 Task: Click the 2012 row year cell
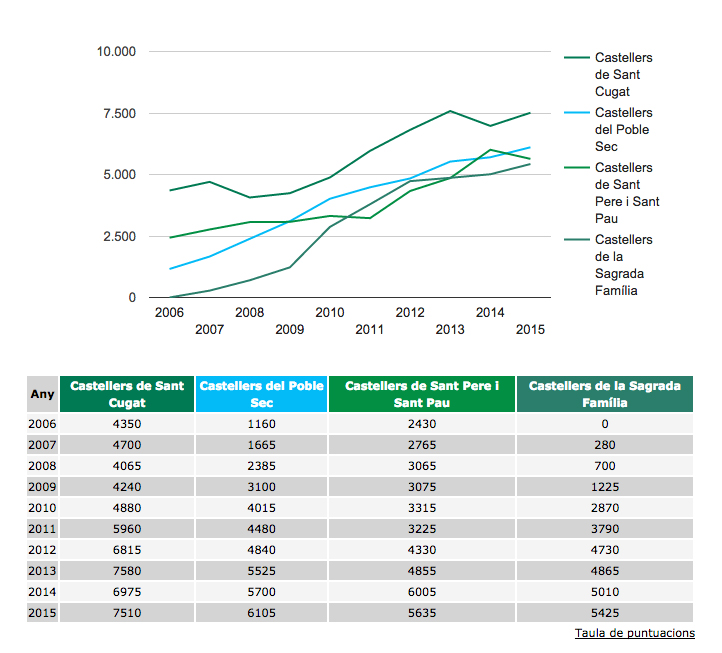click(x=42, y=550)
